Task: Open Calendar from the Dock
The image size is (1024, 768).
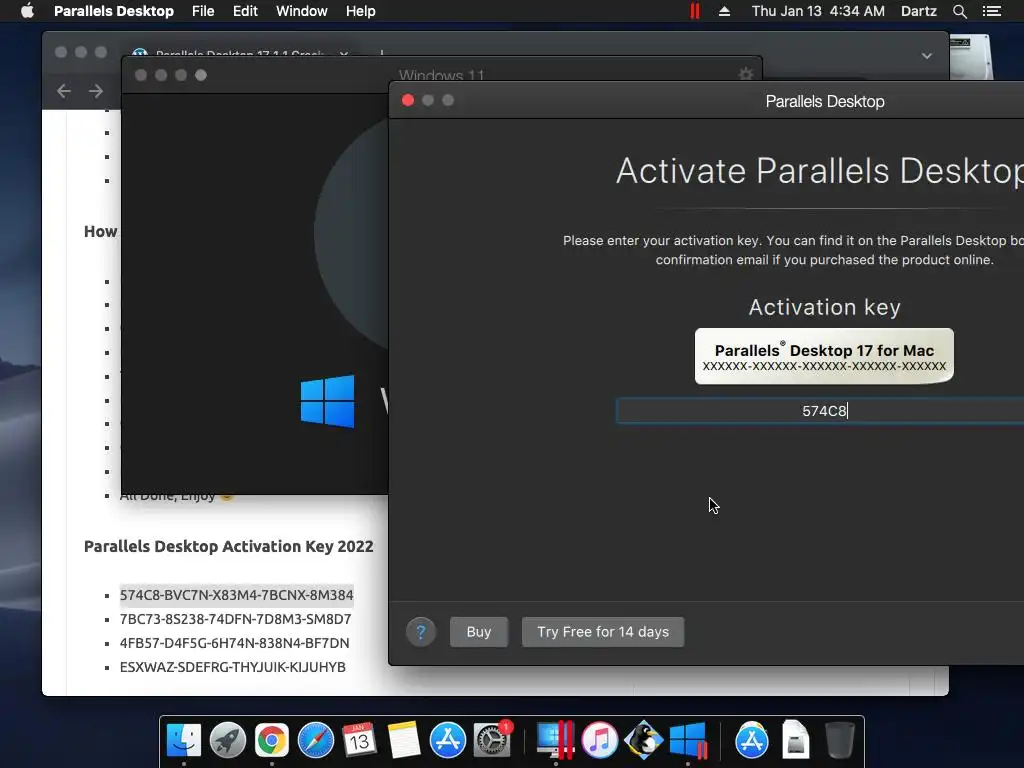Action: pyautogui.click(x=359, y=740)
